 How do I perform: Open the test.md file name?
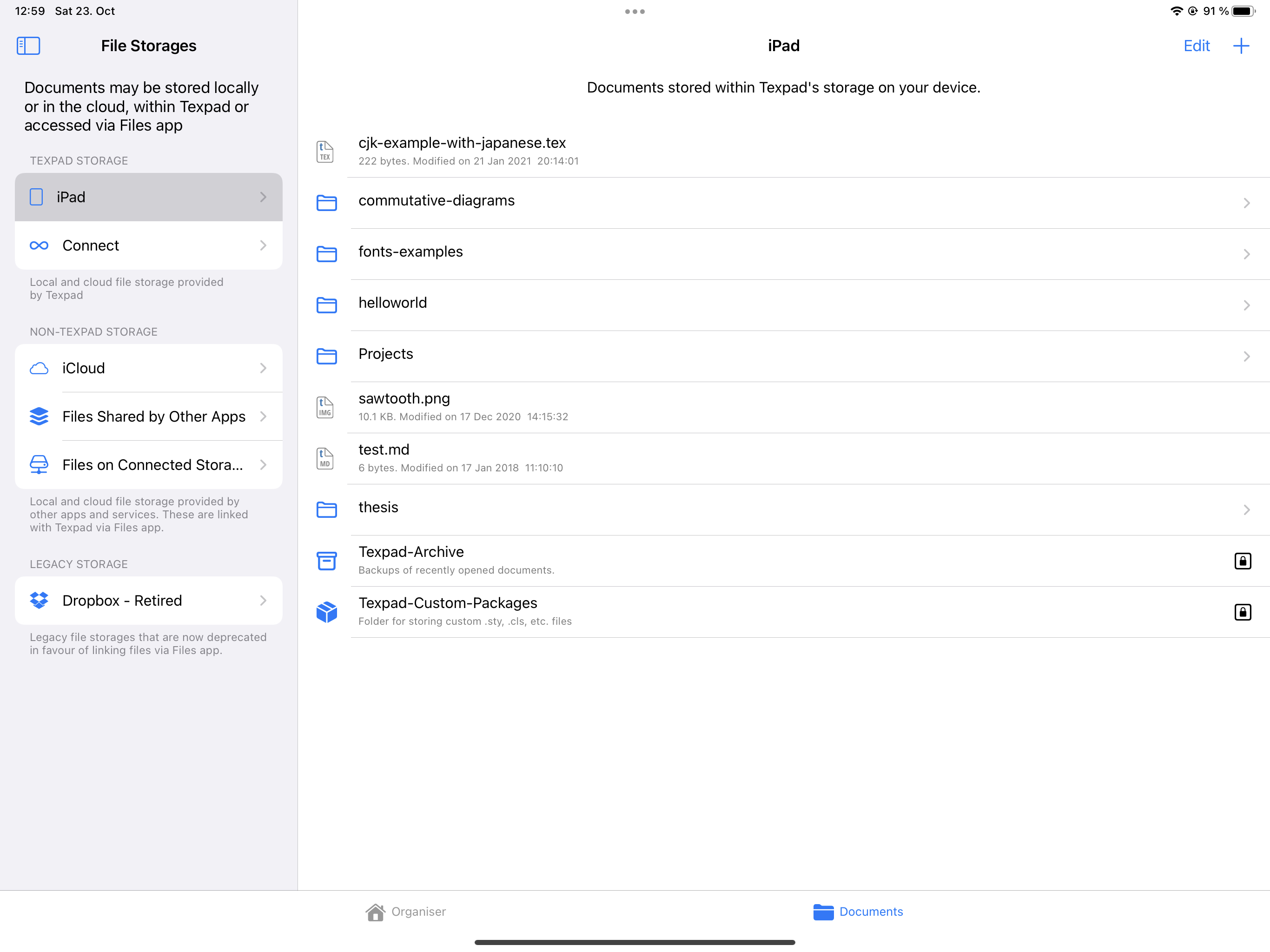click(384, 449)
